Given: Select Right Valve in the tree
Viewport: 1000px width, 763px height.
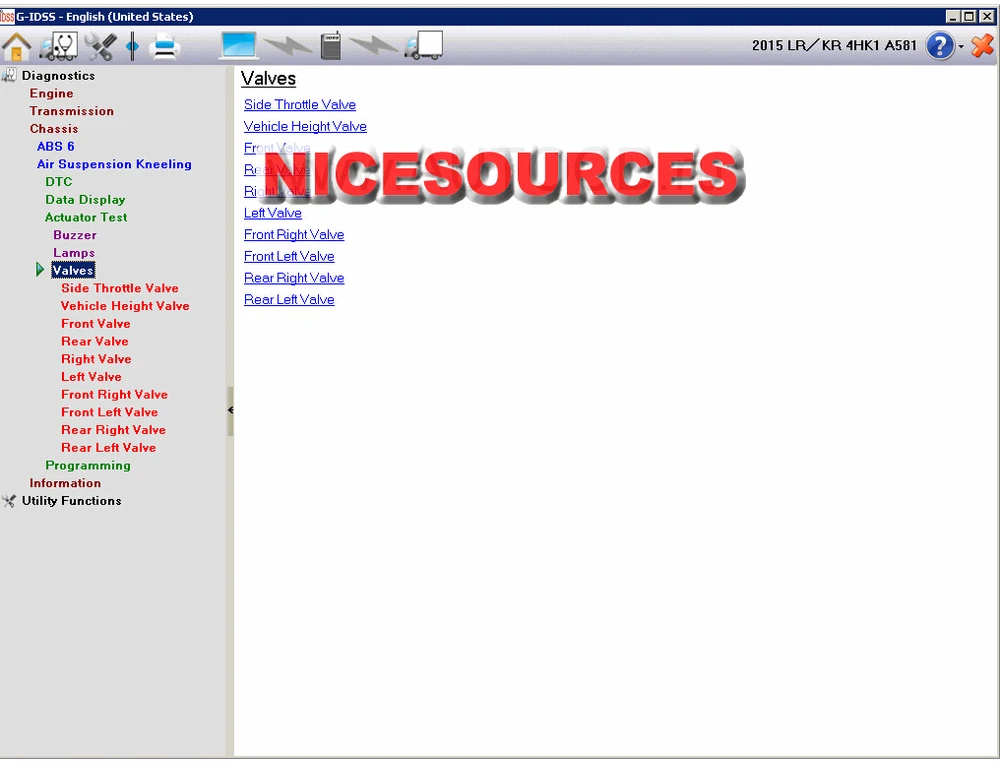Looking at the screenshot, I should [96, 359].
